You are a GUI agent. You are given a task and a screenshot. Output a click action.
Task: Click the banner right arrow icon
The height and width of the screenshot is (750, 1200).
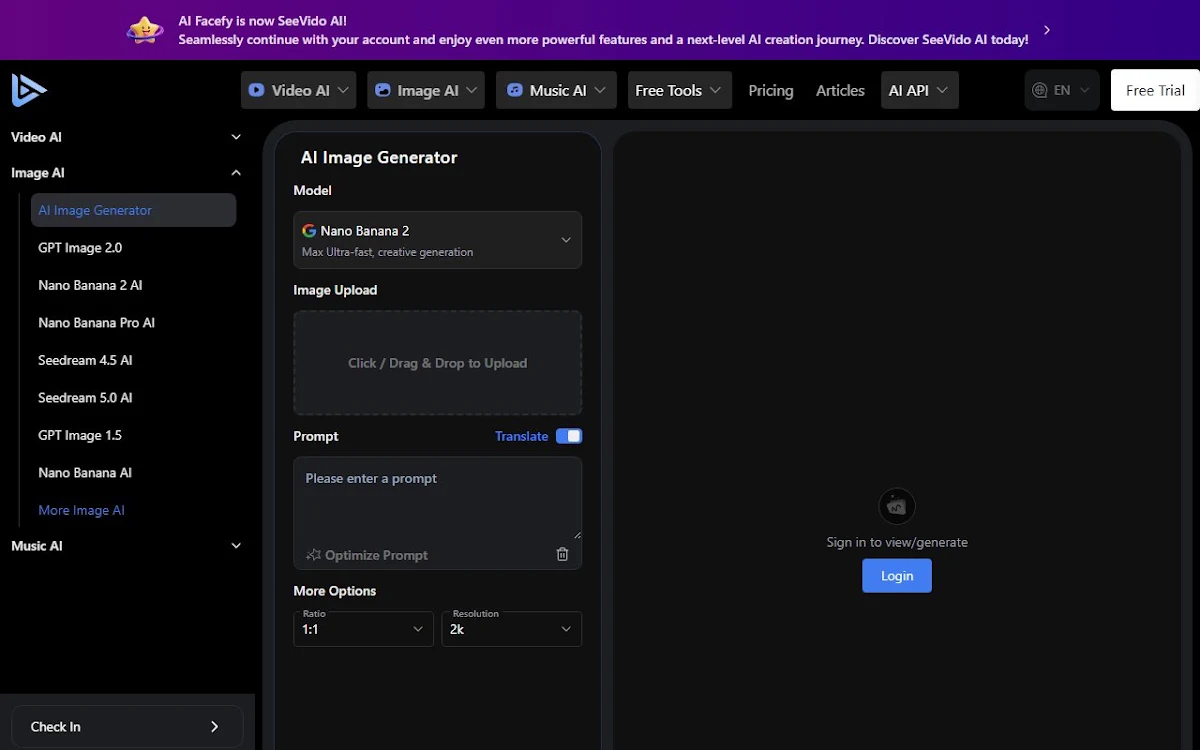click(1047, 30)
